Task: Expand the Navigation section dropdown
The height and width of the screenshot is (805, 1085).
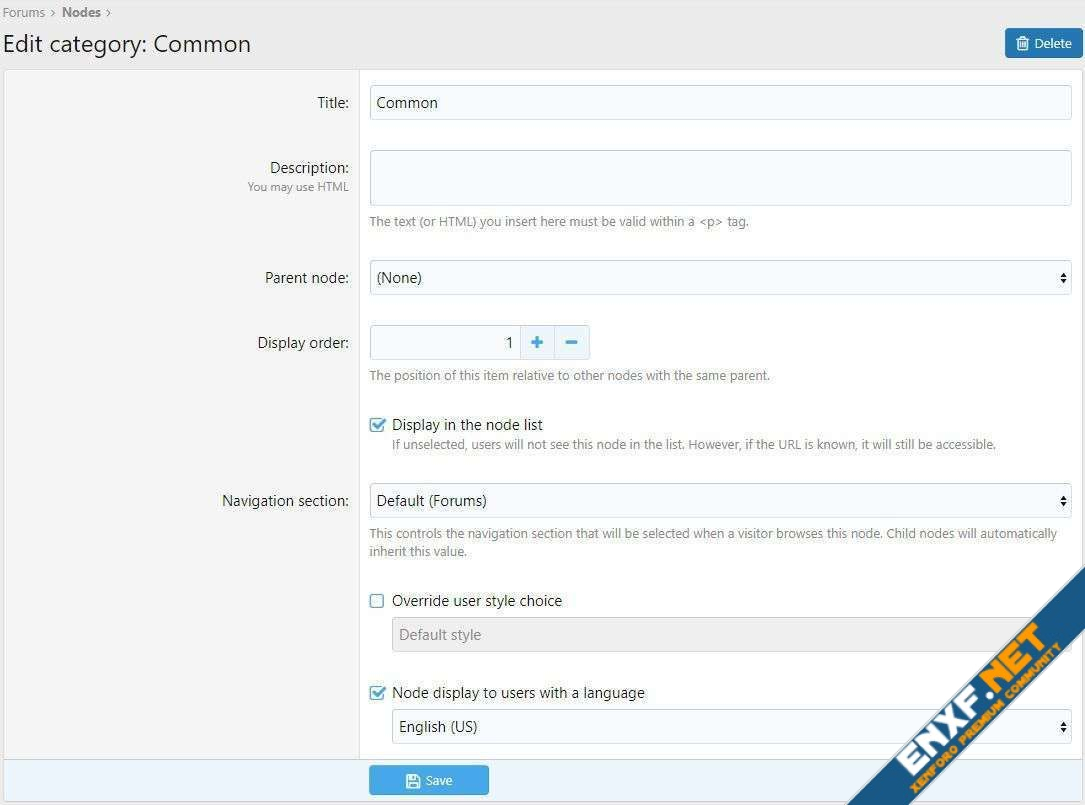Action: (720, 501)
